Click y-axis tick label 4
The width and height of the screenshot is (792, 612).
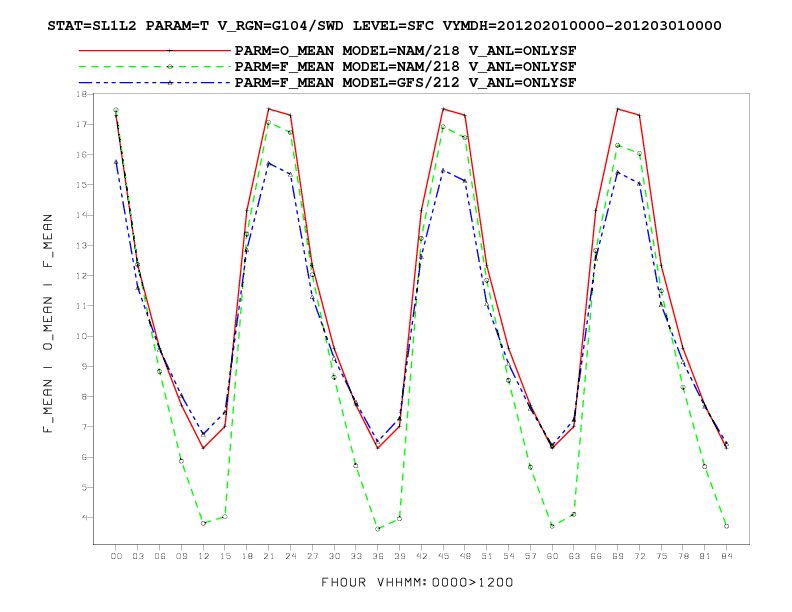point(84,518)
